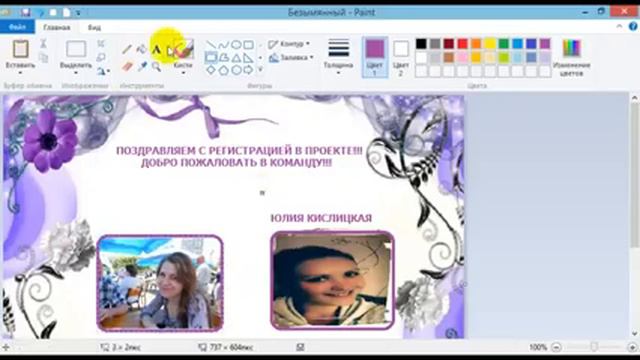Choose the Diamond shape
The width and height of the screenshot is (640, 360).
coord(211,70)
